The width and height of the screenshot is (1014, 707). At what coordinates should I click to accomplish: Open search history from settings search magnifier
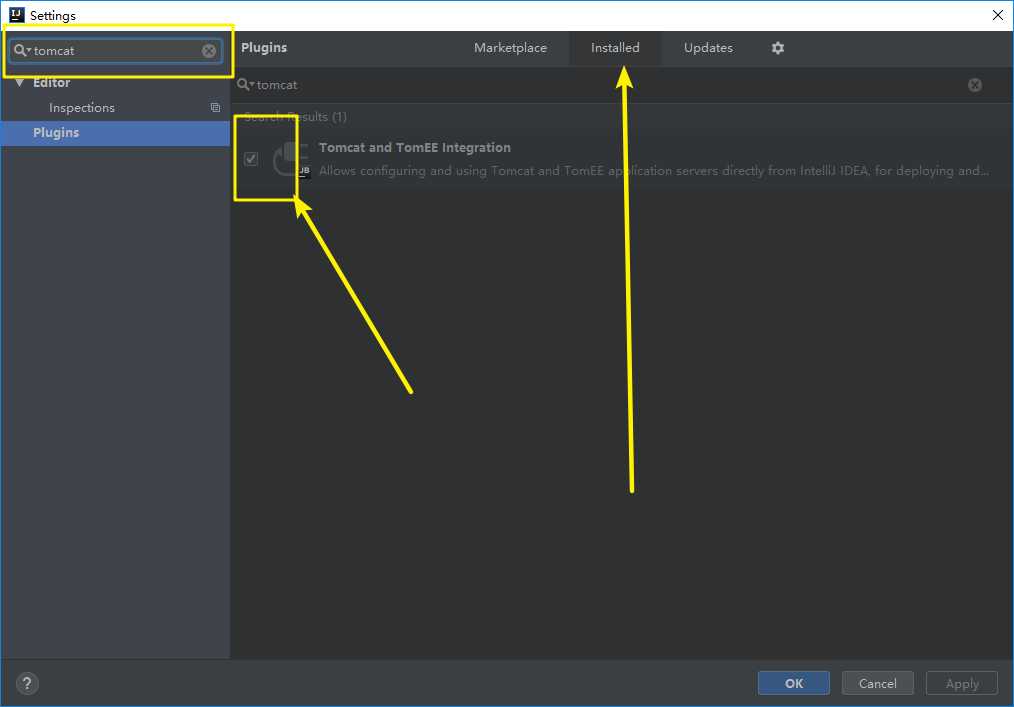(x=22, y=50)
